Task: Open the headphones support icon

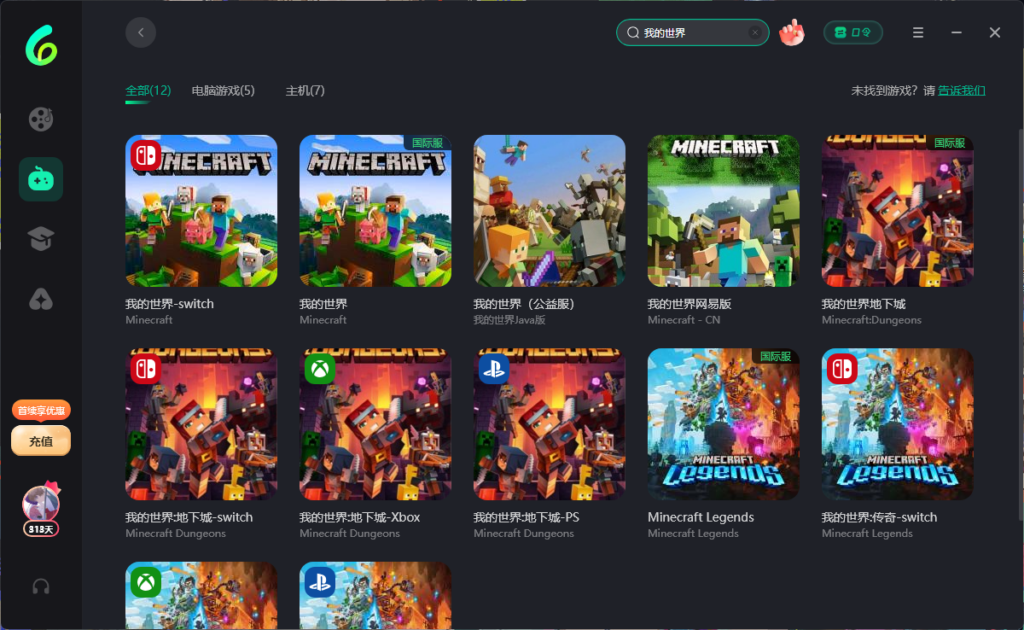Action: tap(40, 587)
